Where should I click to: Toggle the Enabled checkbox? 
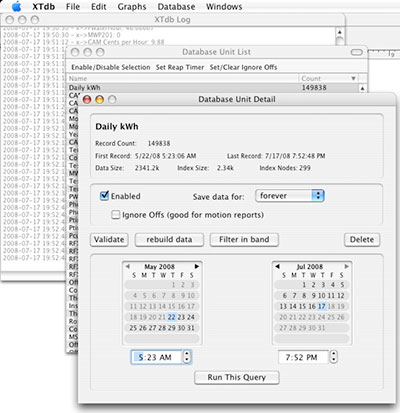[x=104, y=195]
